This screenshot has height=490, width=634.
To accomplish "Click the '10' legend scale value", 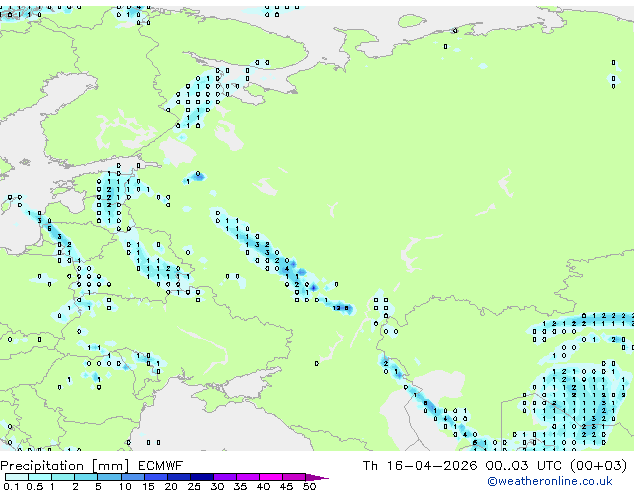I will pyautogui.click(x=125, y=486).
